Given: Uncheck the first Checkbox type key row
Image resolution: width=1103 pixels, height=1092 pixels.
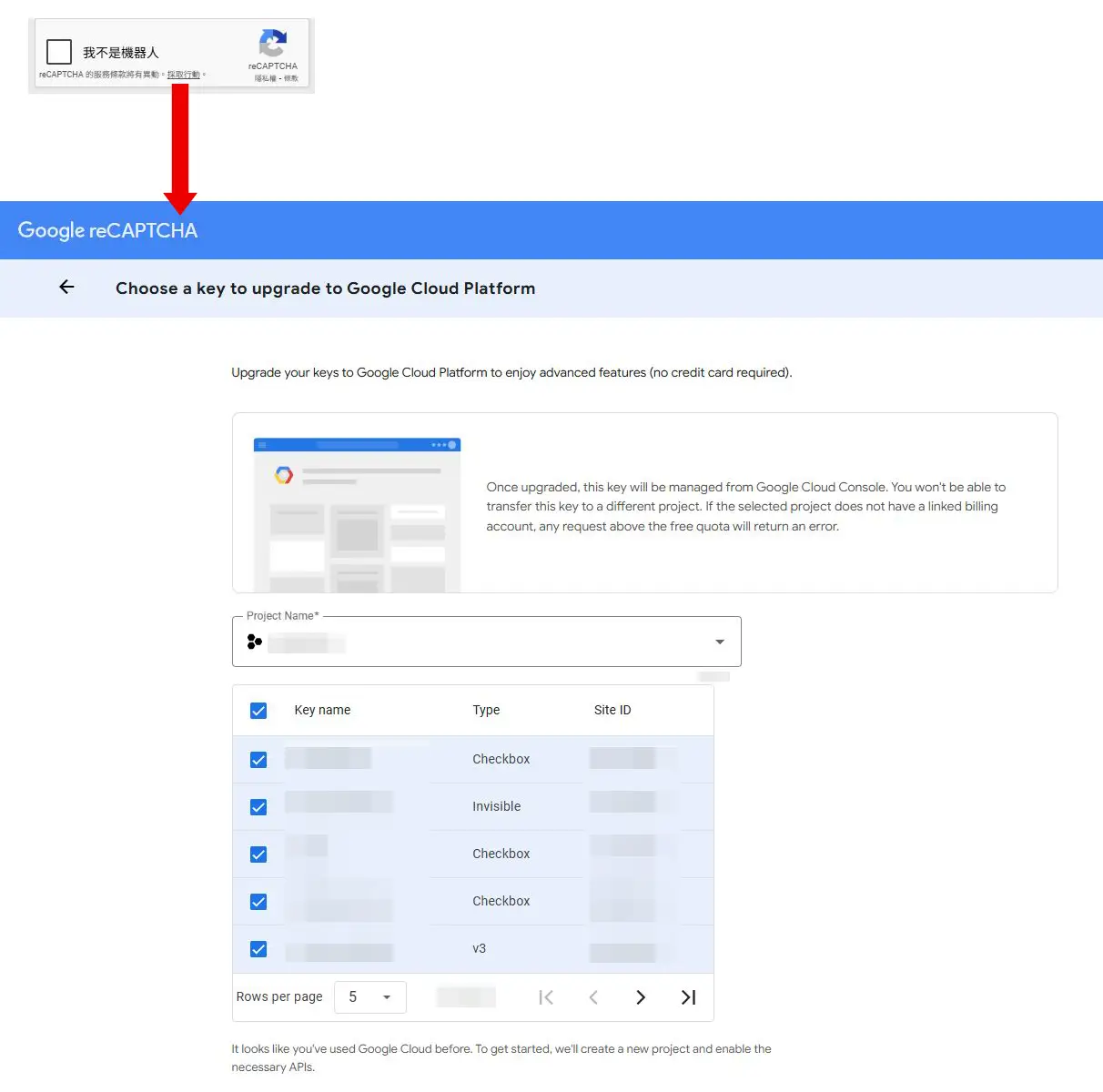Looking at the screenshot, I should tap(258, 760).
